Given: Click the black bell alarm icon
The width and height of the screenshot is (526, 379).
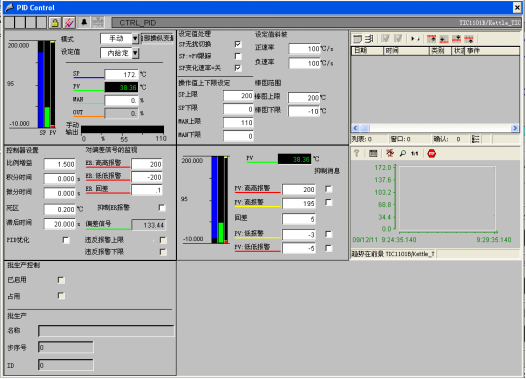Looking at the screenshot, I should 84,22.
